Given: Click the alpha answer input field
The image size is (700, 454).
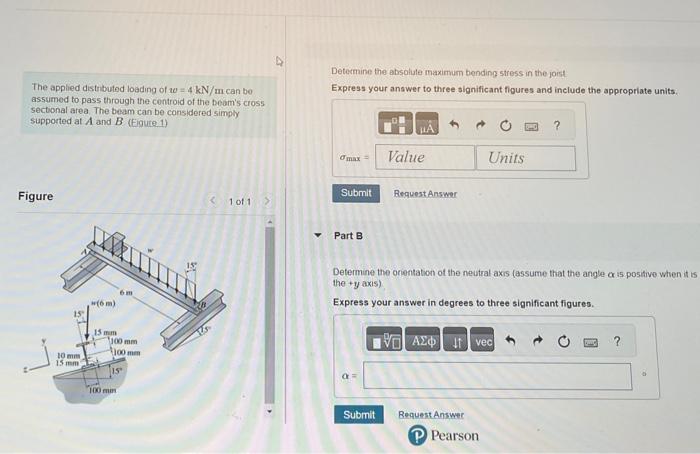Looking at the screenshot, I should (497, 376).
